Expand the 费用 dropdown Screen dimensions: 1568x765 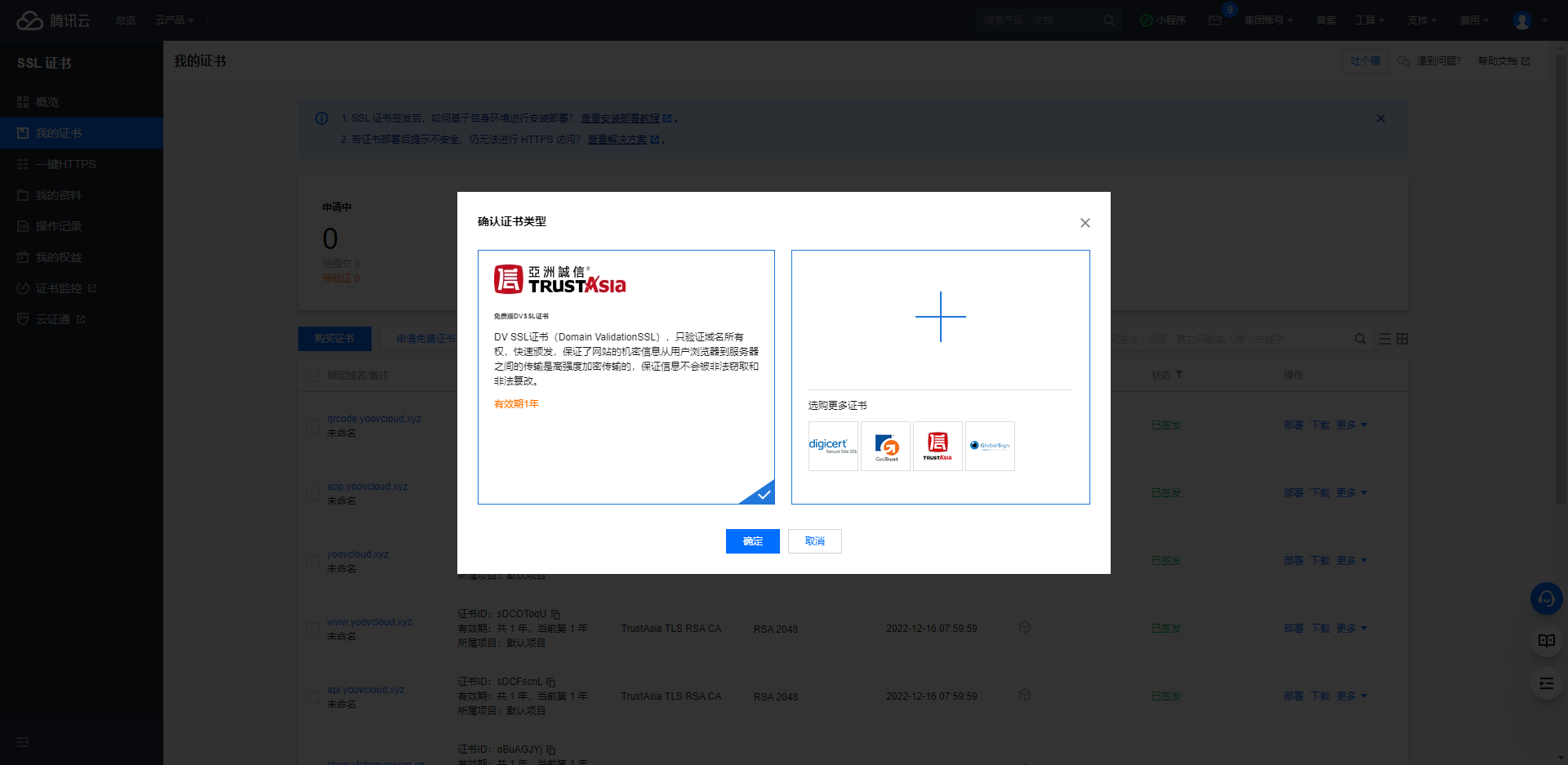pyautogui.click(x=1475, y=20)
